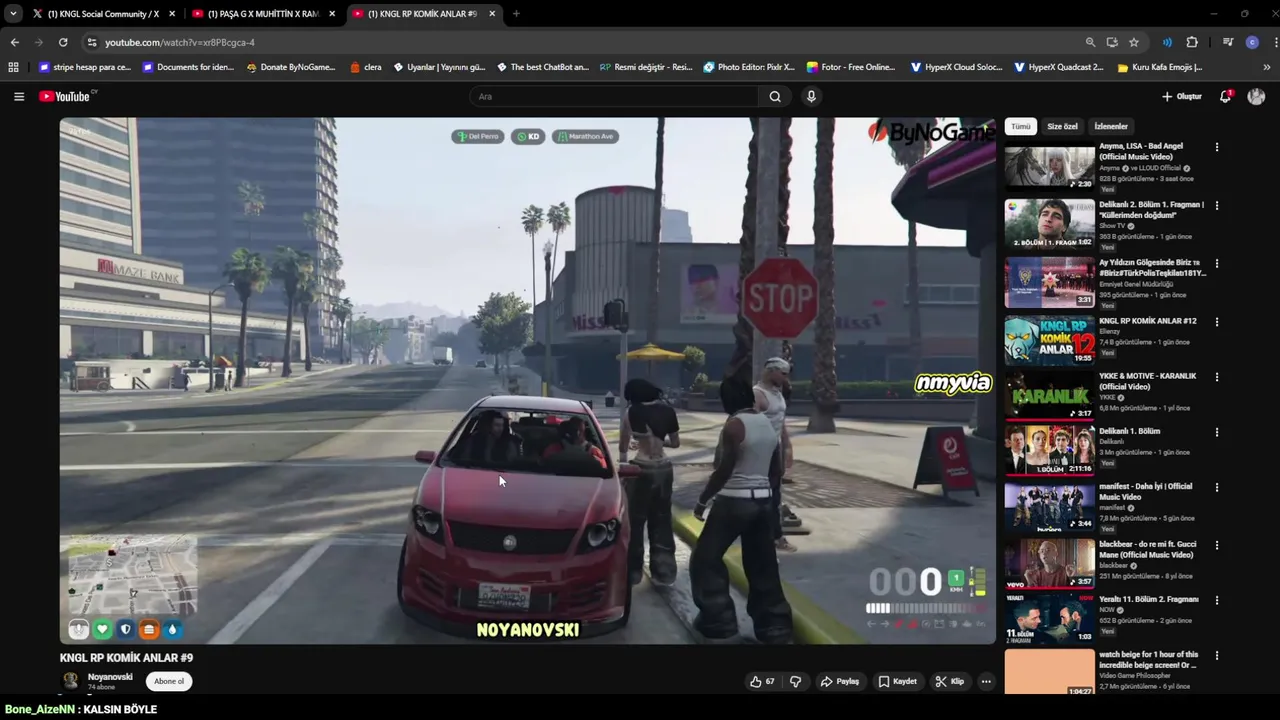This screenshot has width=1280, height=720.
Task: Start voice search with microphone icon
Action: [x=811, y=96]
